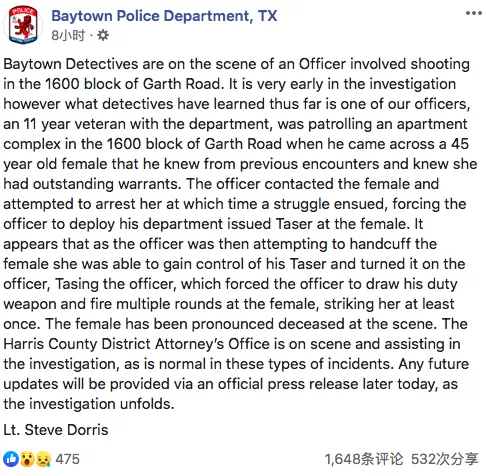Viewport: 486px width, 476px height.
Task: Open the 532次分享 shares list
Action: tap(445, 459)
